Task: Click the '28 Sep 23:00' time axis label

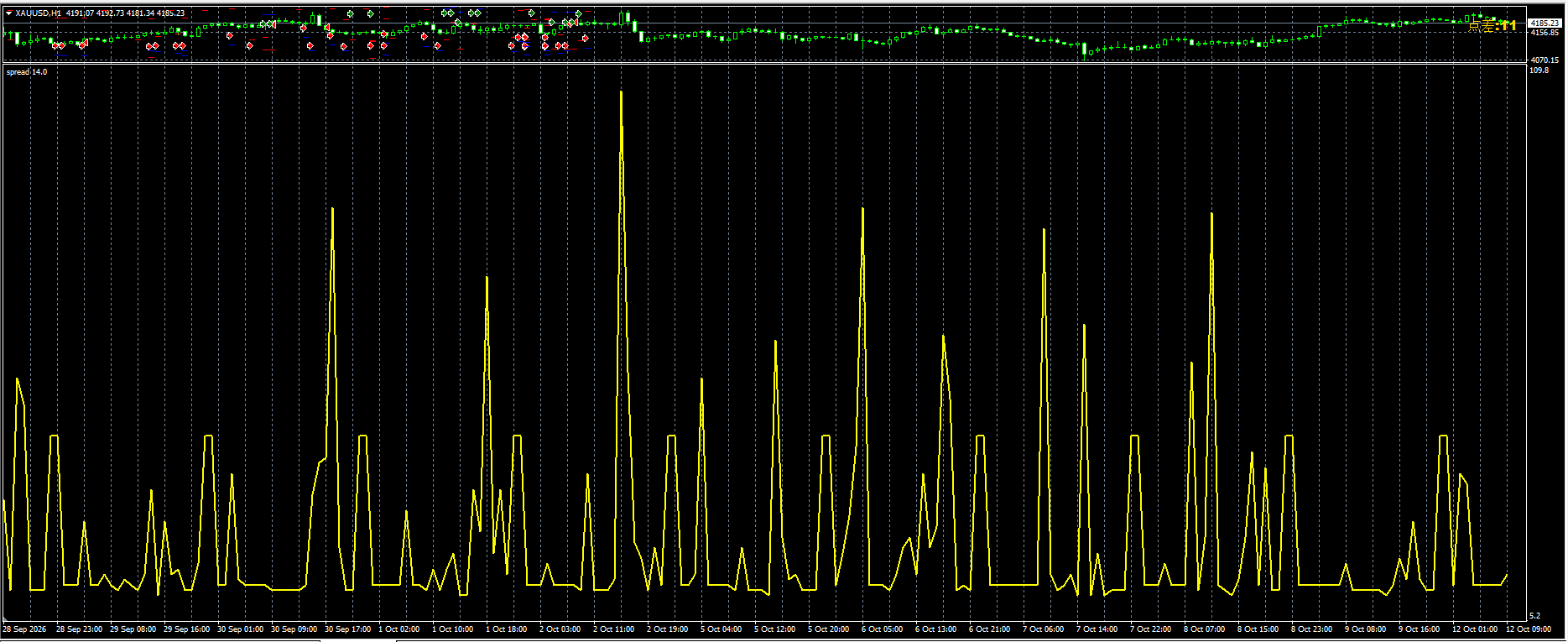Action: [x=80, y=629]
